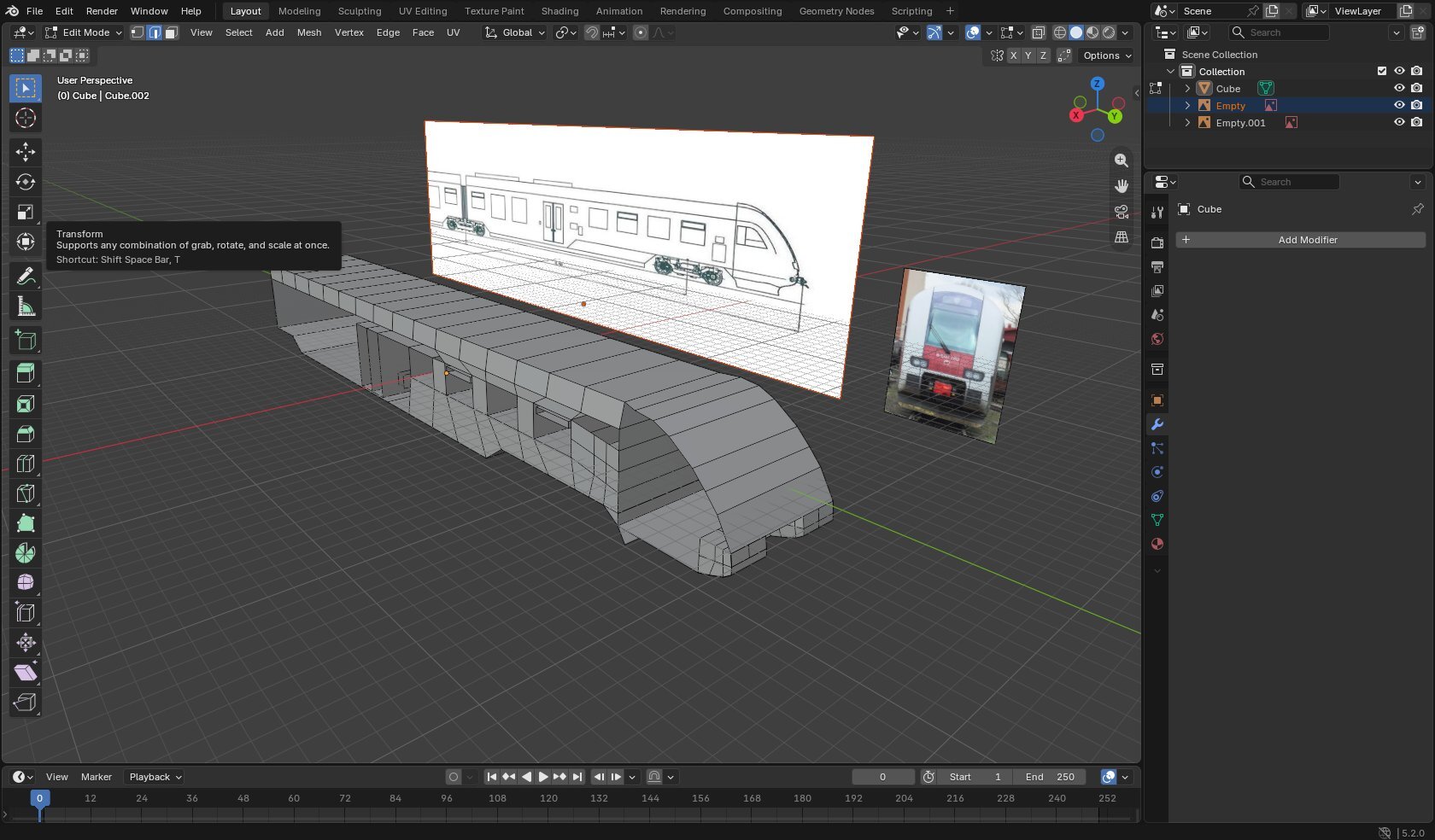
Task: Choose the Measure tool
Action: click(26, 306)
